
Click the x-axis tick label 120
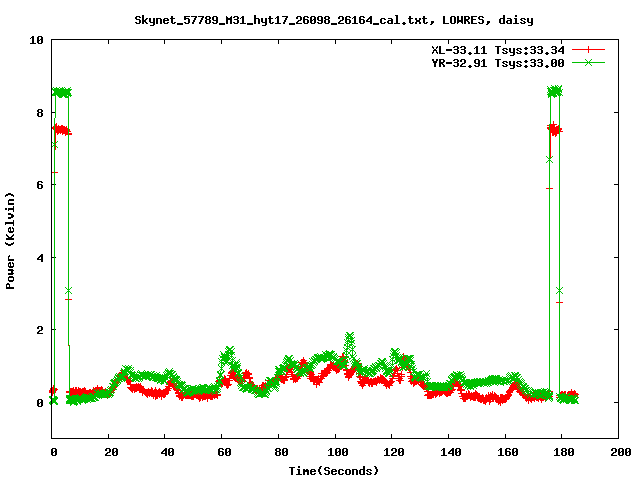click(394, 452)
